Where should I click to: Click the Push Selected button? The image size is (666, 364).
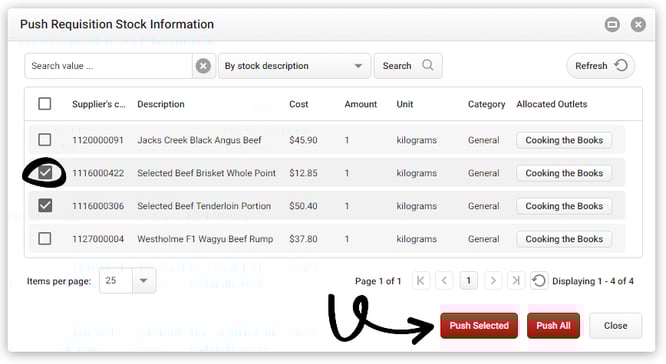tap(479, 326)
